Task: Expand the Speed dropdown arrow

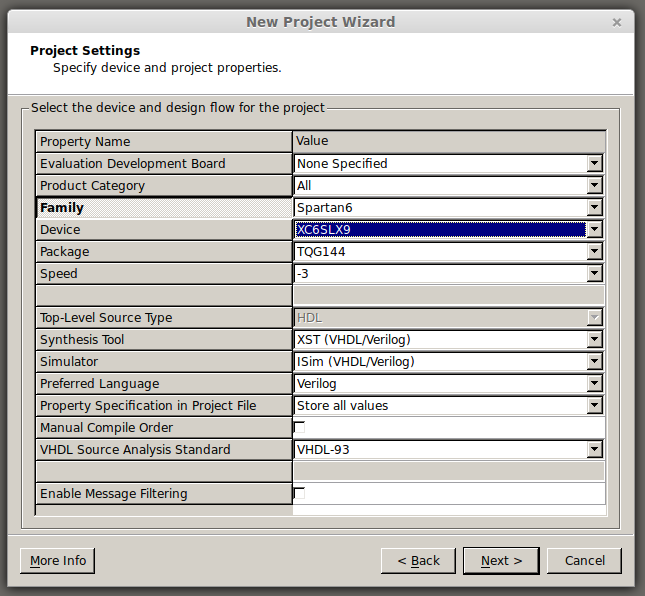Action: [x=594, y=274]
